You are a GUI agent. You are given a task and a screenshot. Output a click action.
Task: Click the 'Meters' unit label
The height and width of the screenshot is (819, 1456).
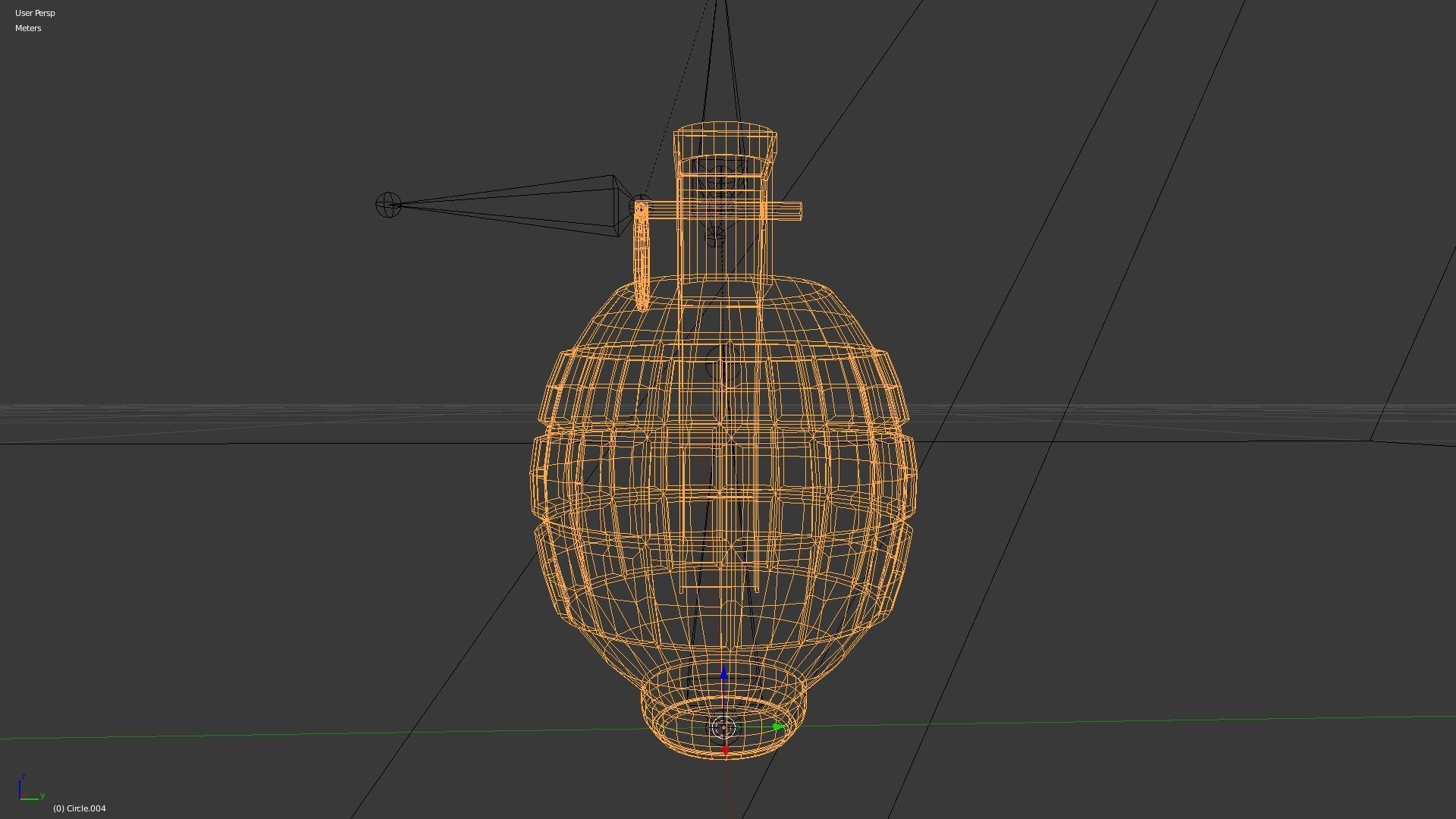[x=28, y=28]
